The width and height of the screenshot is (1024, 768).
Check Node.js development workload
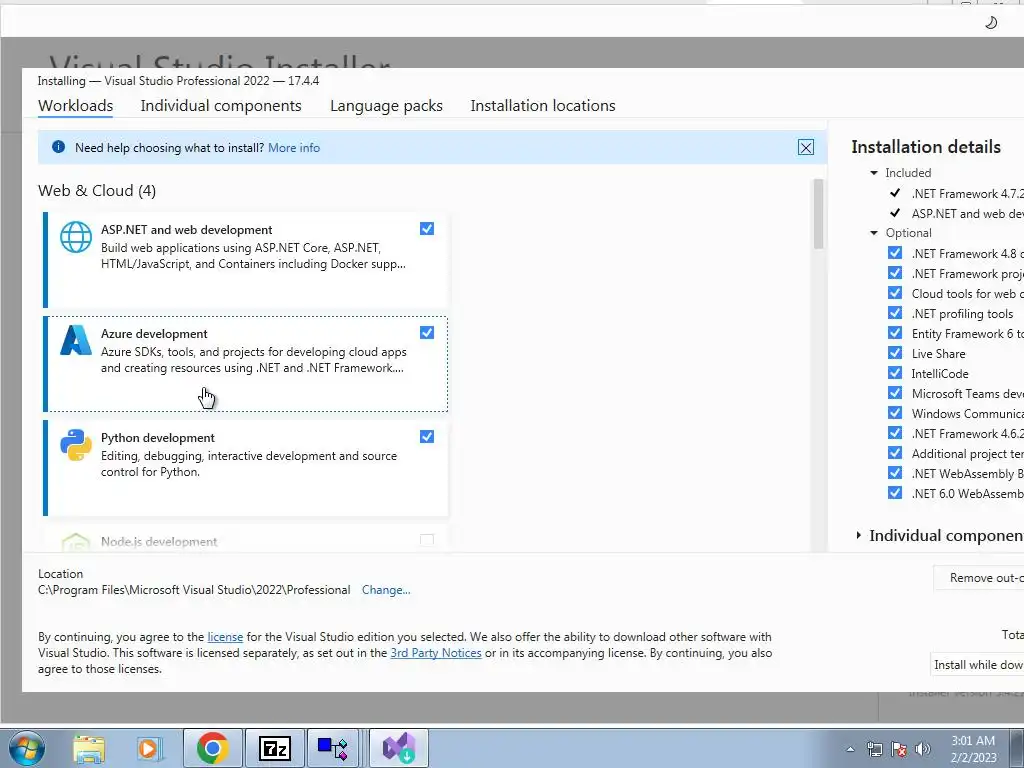coord(426,540)
